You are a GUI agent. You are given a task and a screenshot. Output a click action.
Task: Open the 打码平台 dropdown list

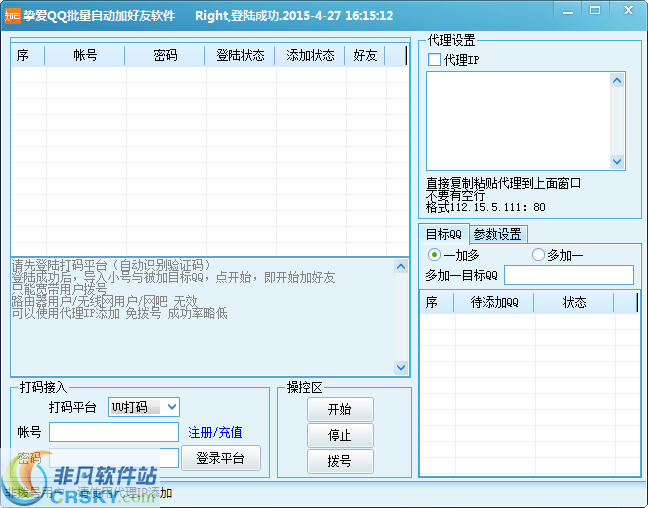172,407
